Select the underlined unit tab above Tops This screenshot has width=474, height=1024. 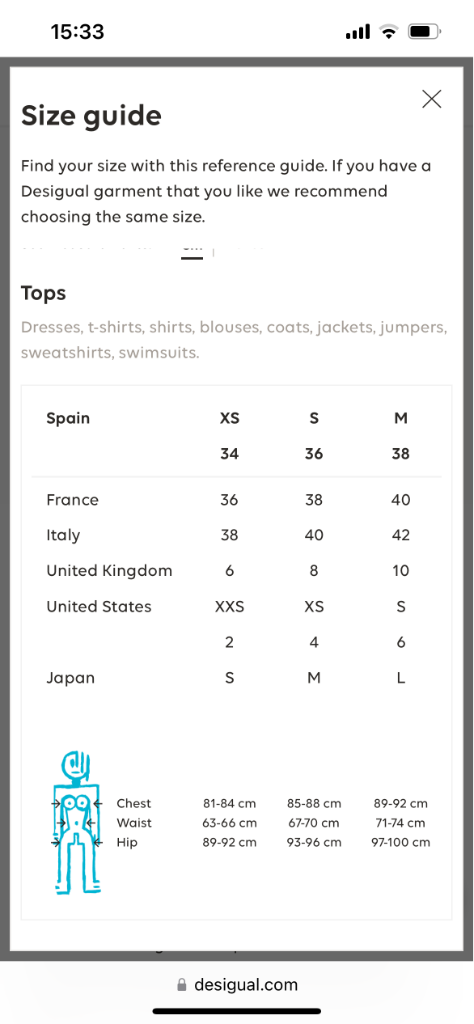click(192, 252)
